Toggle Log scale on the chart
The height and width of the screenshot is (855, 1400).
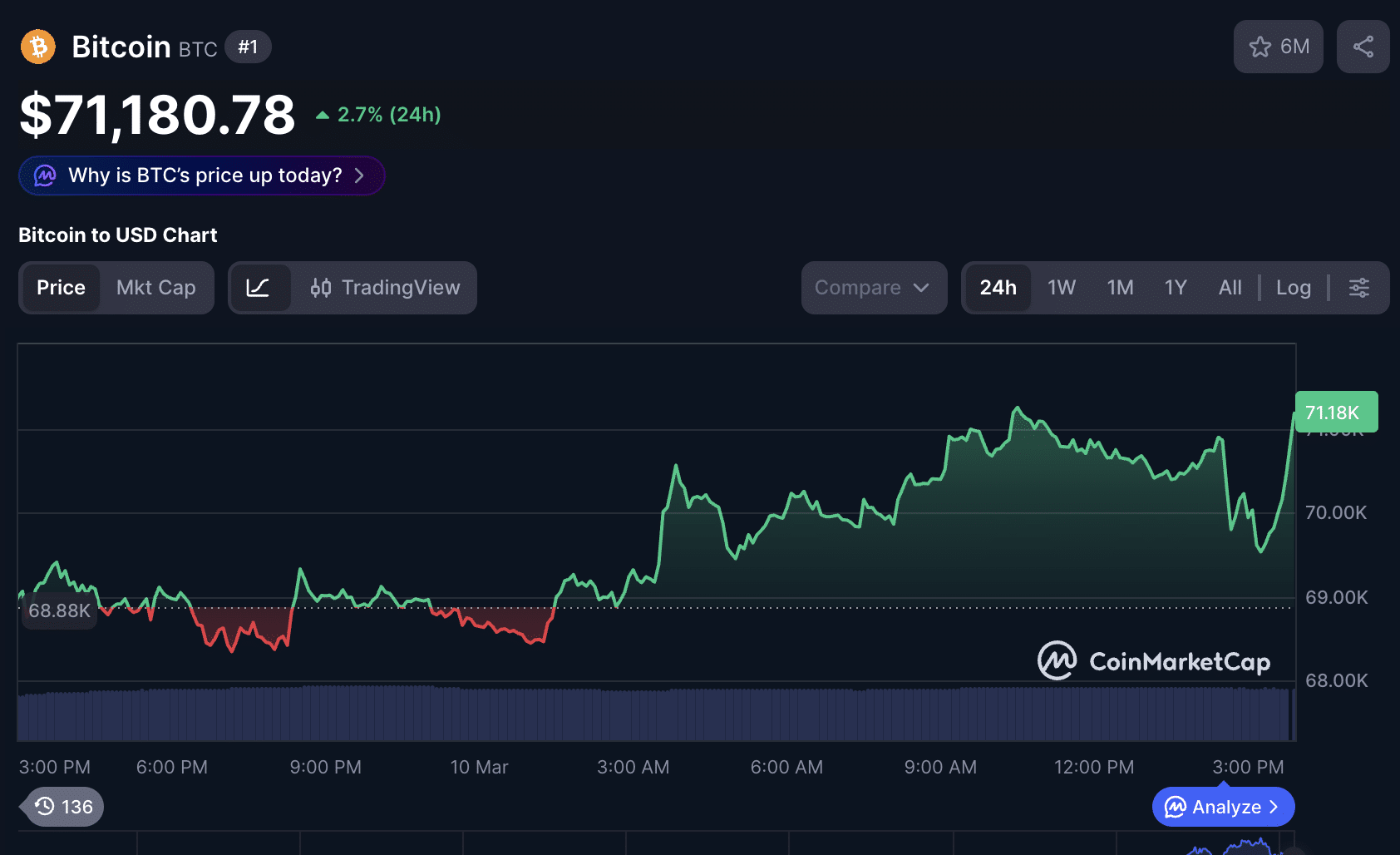(1293, 288)
